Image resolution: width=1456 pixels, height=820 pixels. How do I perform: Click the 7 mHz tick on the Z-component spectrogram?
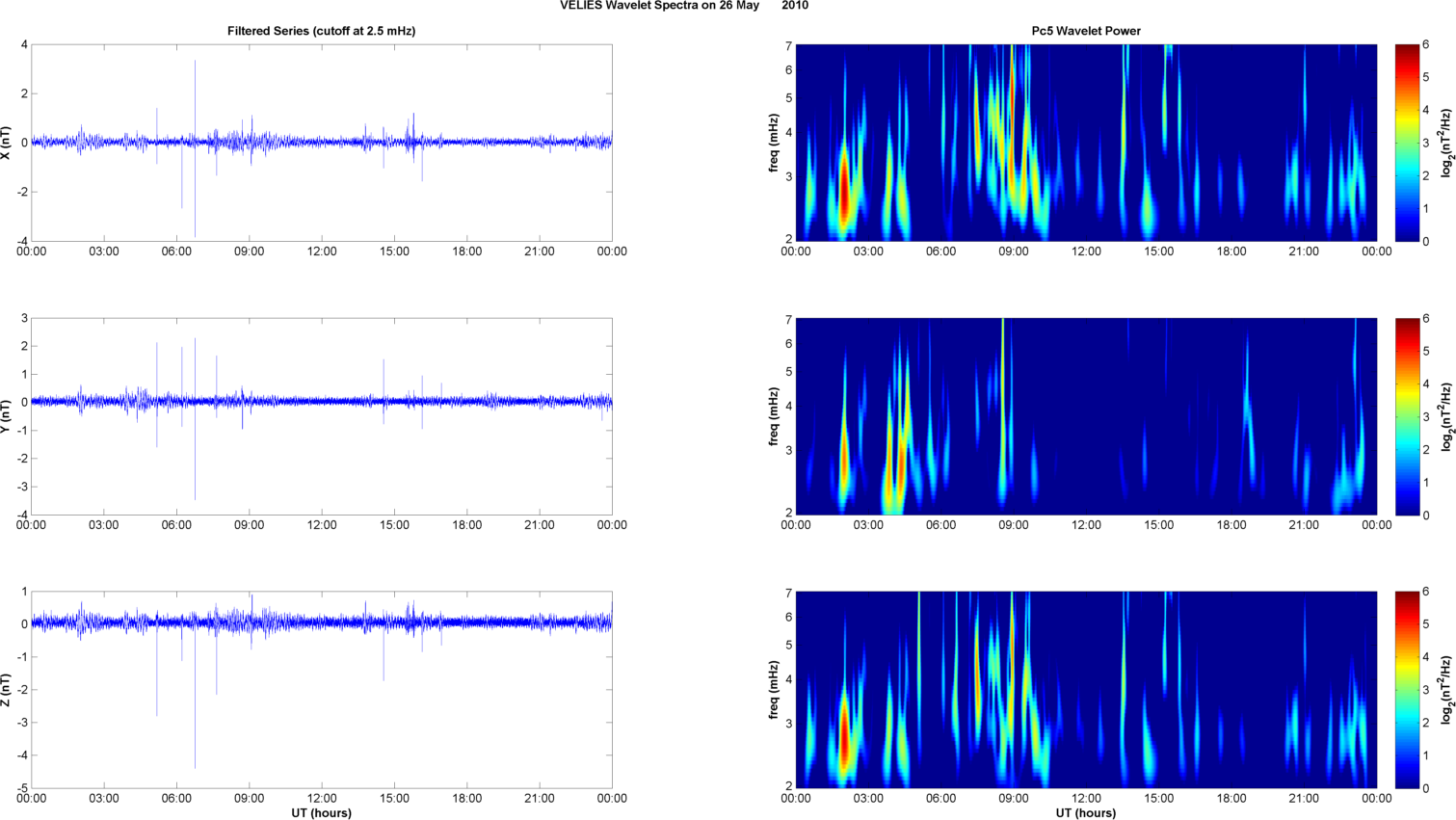(x=788, y=594)
